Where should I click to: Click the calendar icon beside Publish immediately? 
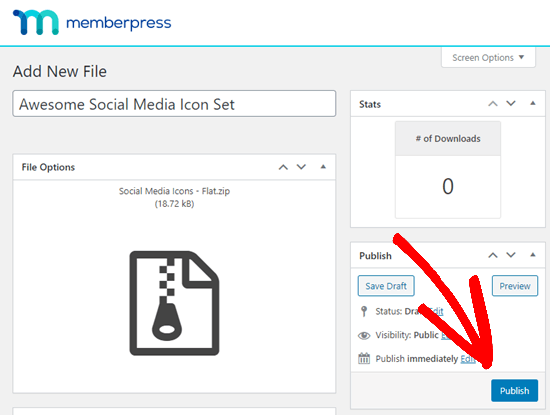[x=364, y=359]
